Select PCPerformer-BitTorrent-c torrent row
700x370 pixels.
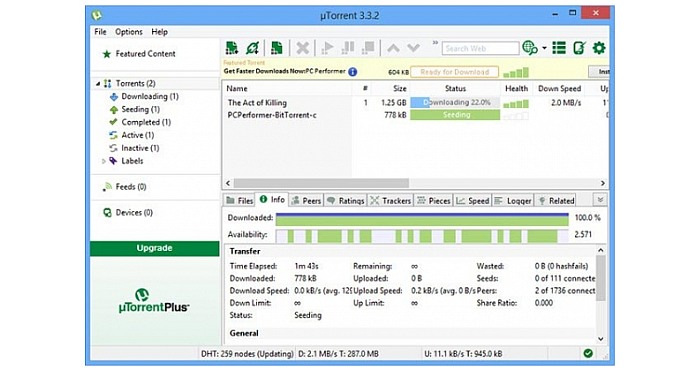415,115
